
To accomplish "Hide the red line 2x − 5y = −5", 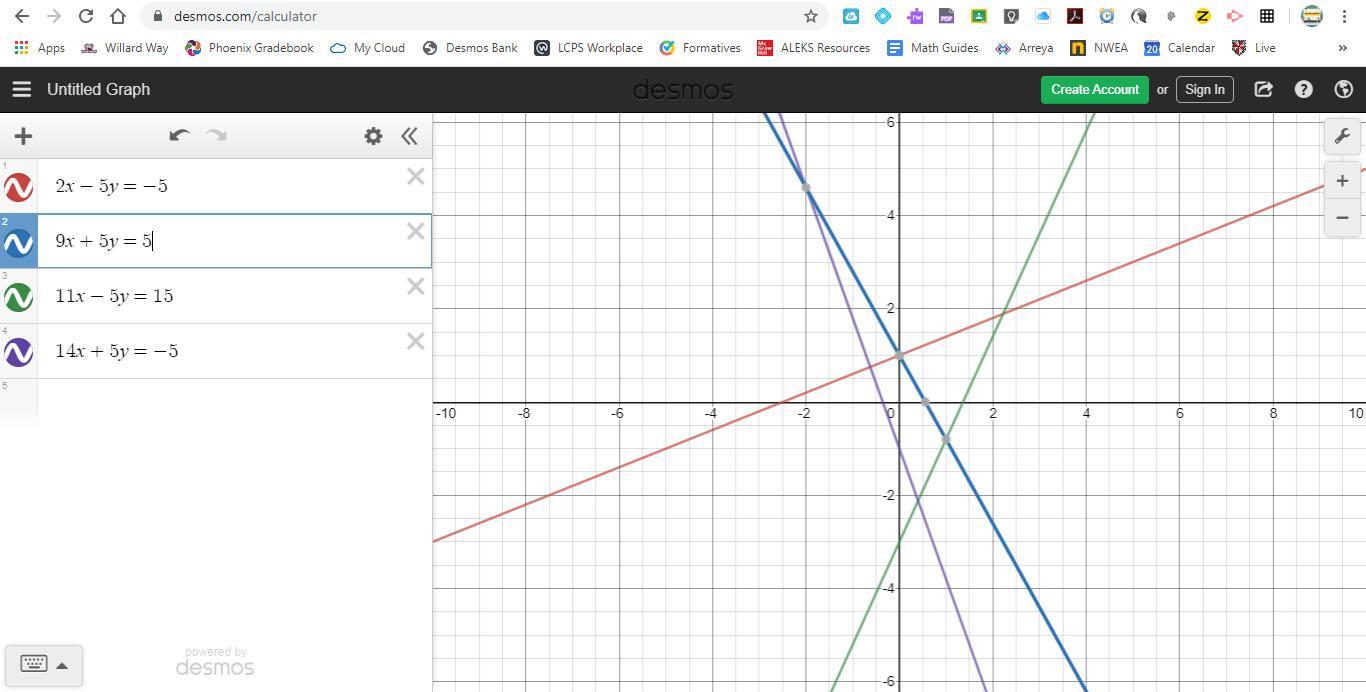I will (x=18, y=187).
